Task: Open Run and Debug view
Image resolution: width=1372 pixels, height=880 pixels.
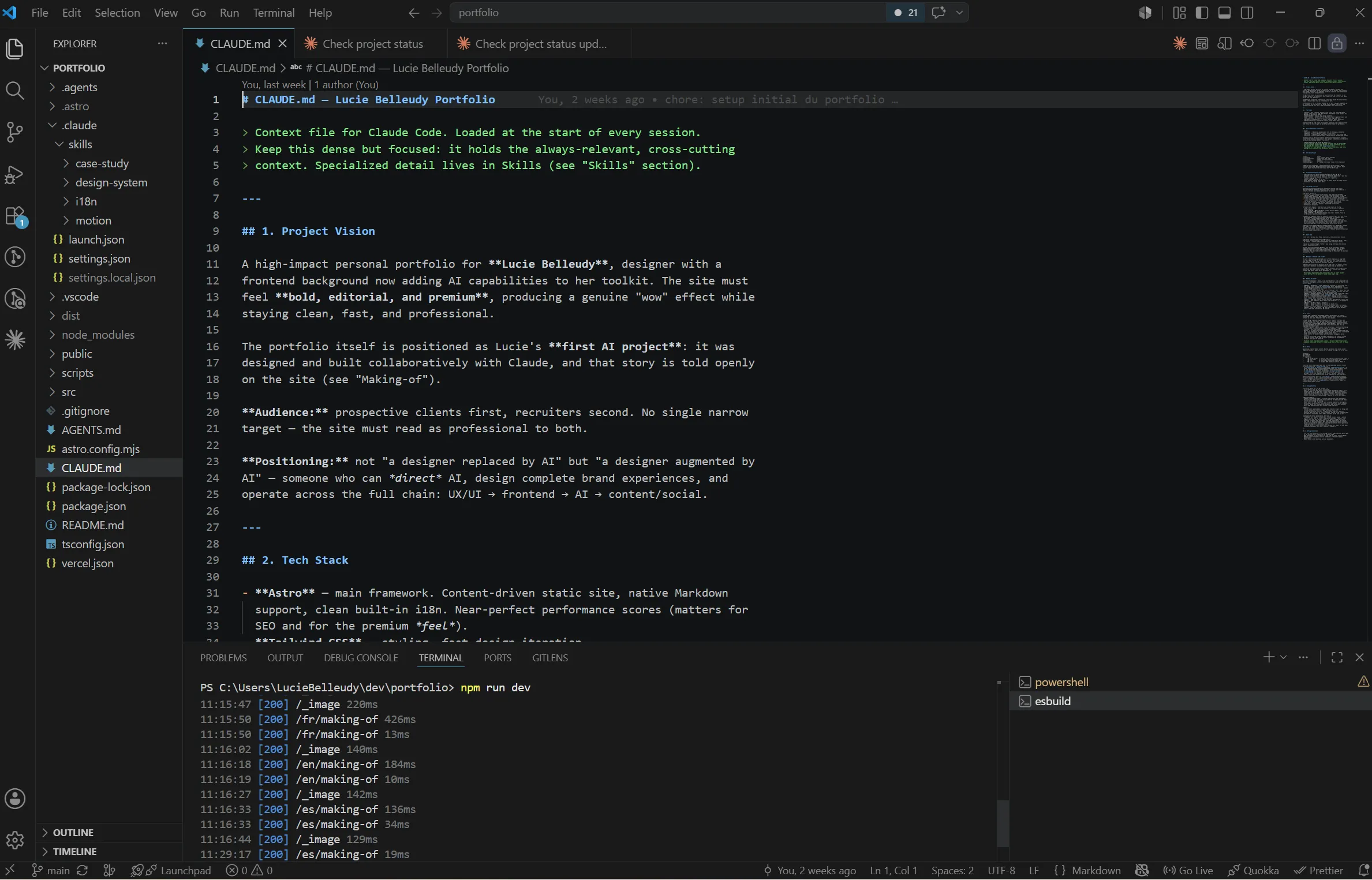Action: tap(15, 174)
